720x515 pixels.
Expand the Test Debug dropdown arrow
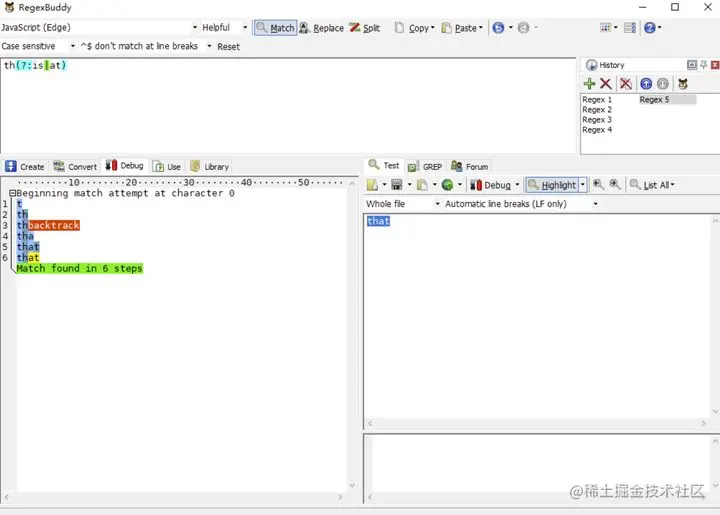[517, 185]
